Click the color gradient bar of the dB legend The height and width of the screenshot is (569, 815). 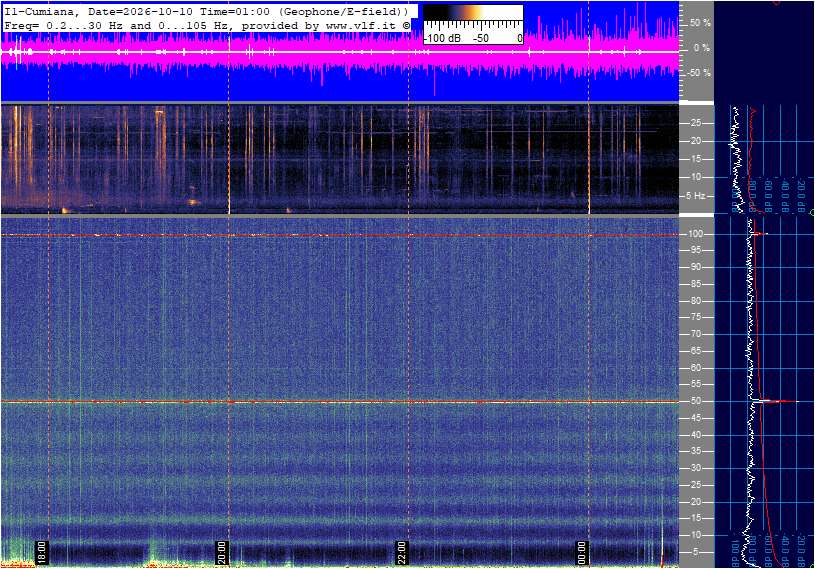point(473,13)
